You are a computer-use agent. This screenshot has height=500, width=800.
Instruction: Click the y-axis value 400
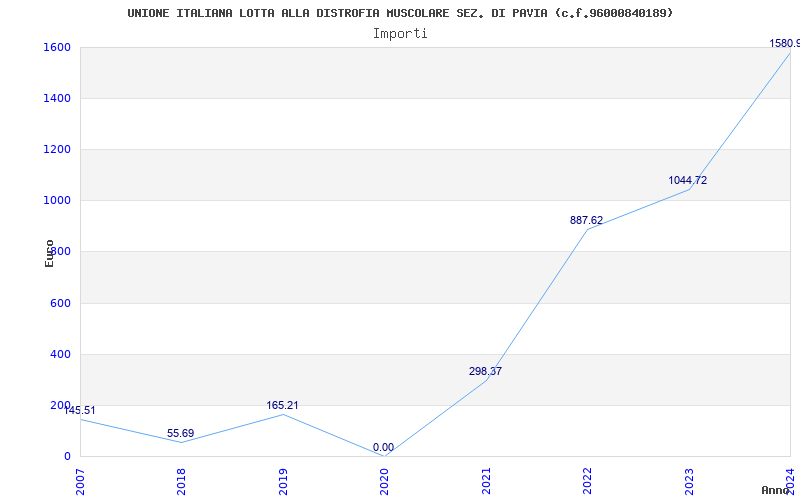point(60,354)
